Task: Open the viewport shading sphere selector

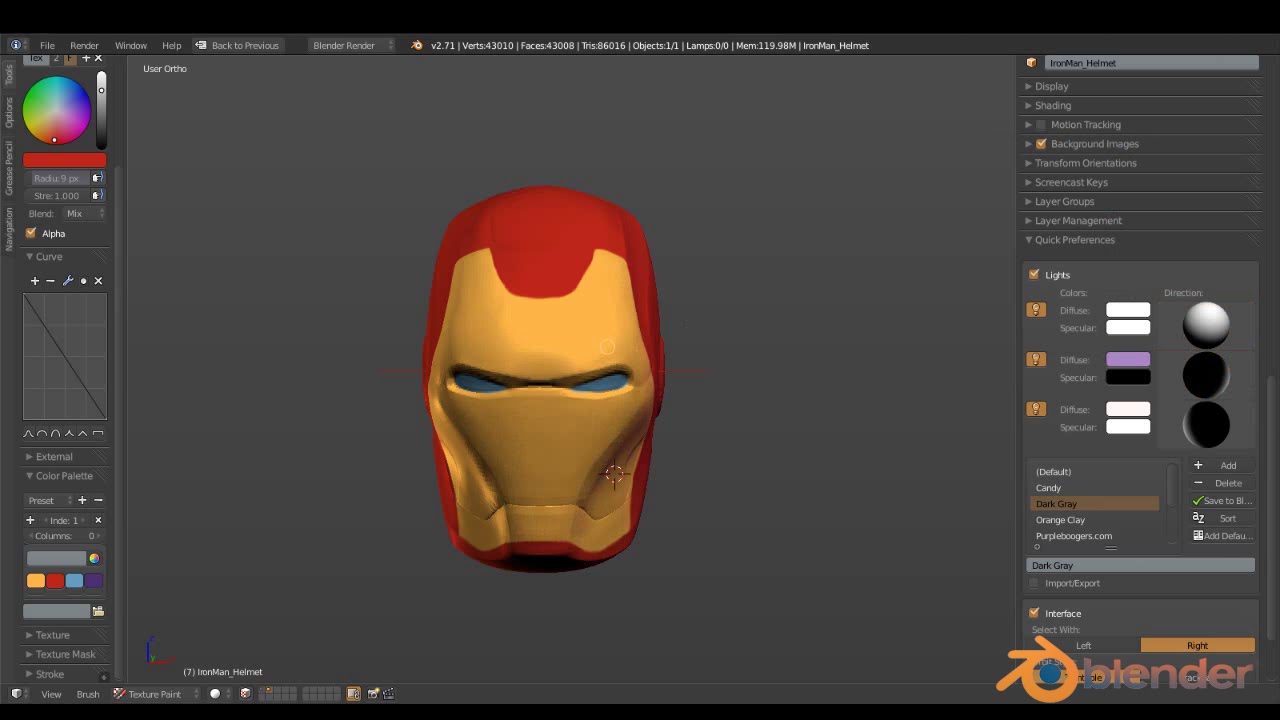Action: pyautogui.click(x=219, y=694)
